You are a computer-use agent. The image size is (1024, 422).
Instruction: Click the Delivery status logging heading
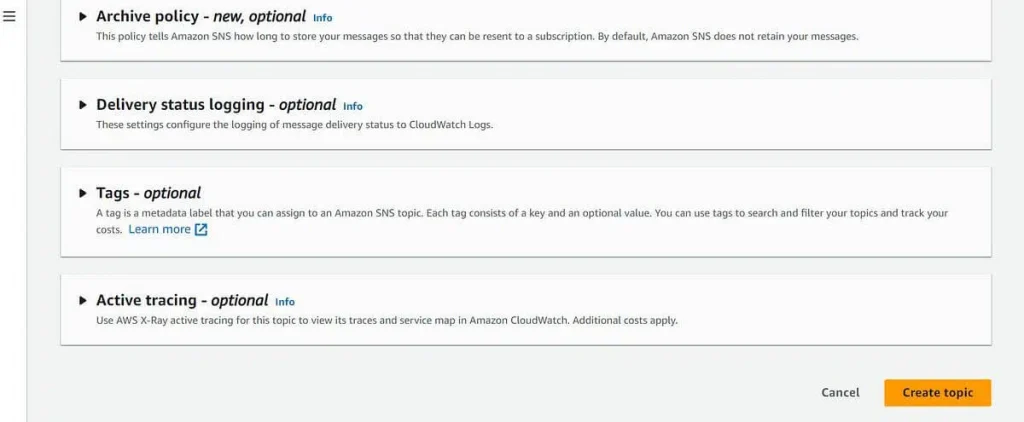pyautogui.click(x=216, y=105)
